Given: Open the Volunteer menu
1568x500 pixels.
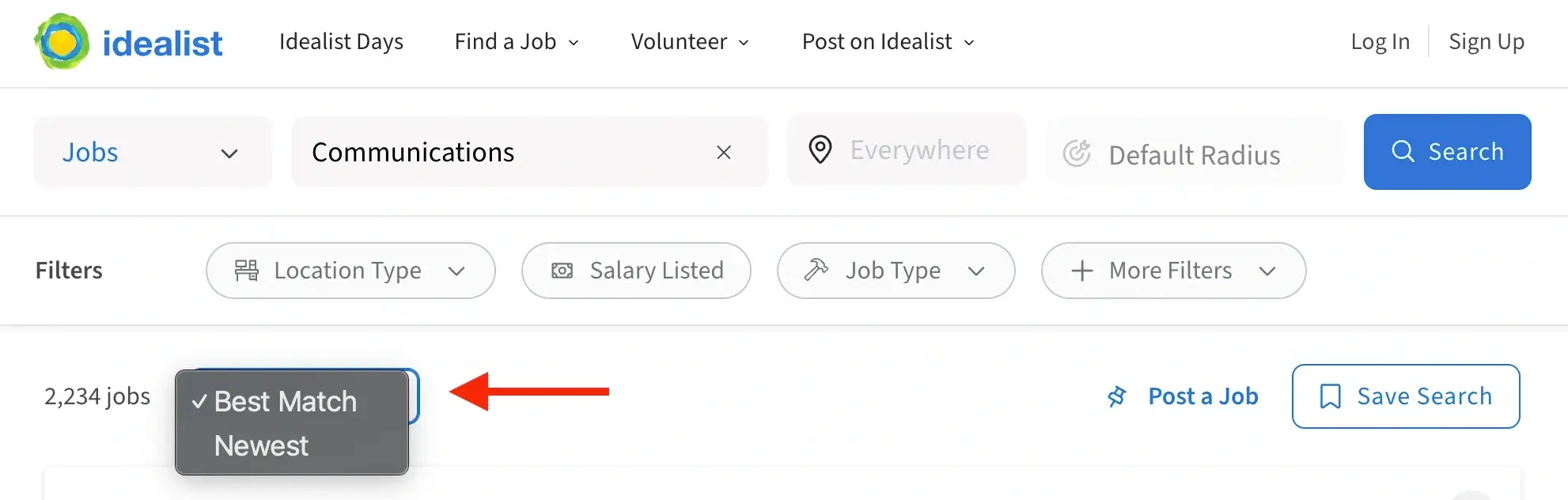Looking at the screenshot, I should pos(679,41).
